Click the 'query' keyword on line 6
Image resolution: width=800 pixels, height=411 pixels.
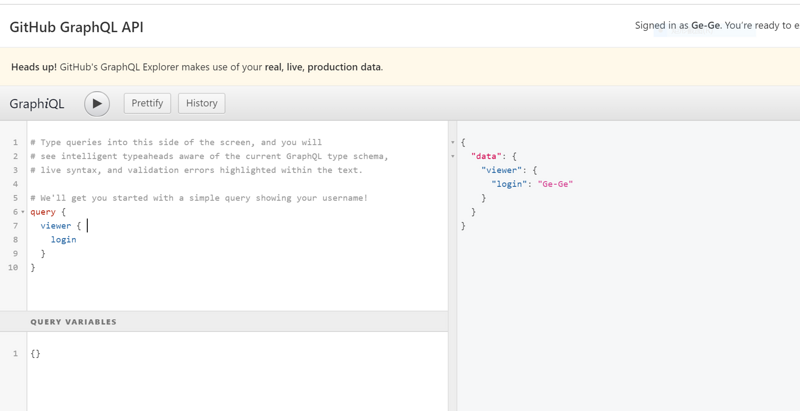tap(42, 212)
